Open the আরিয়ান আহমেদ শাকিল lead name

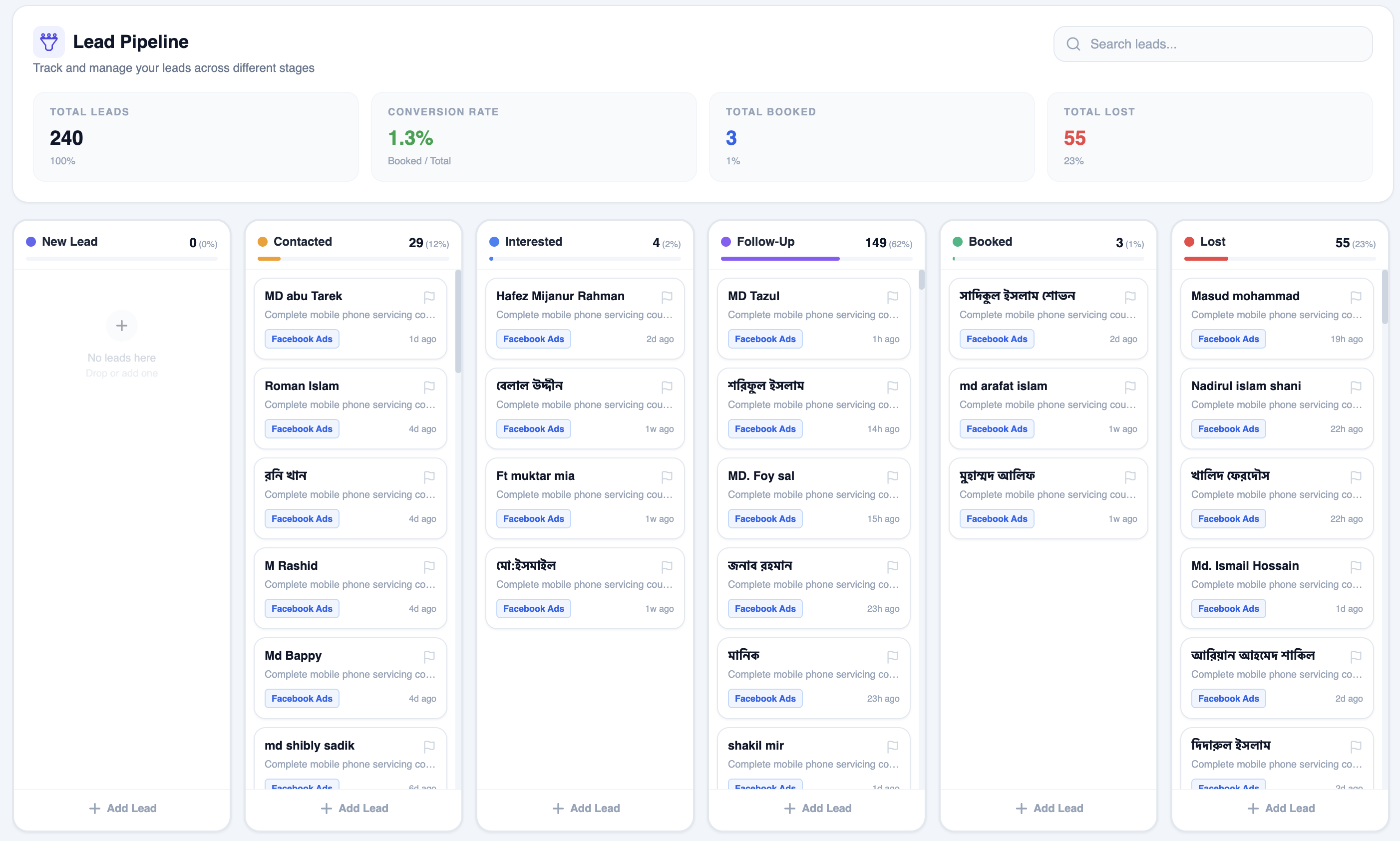[1253, 656]
